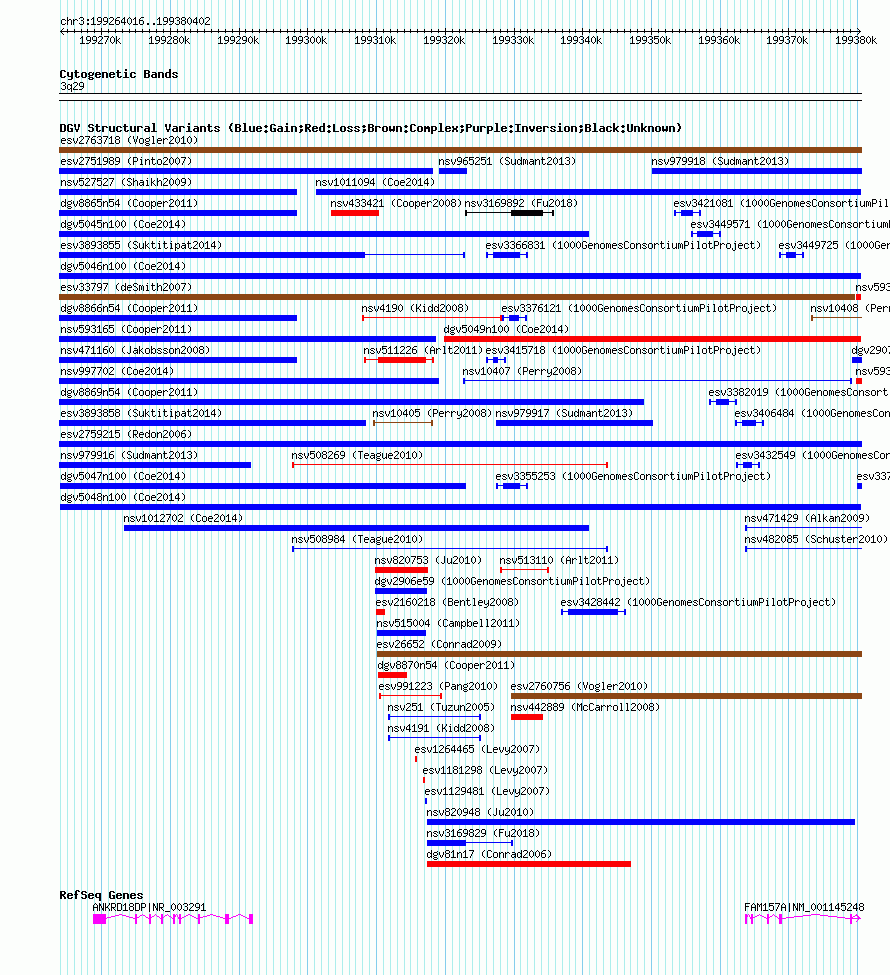890x975 pixels.
Task: Open the esv3366831 variant label
Action: (x=623, y=246)
